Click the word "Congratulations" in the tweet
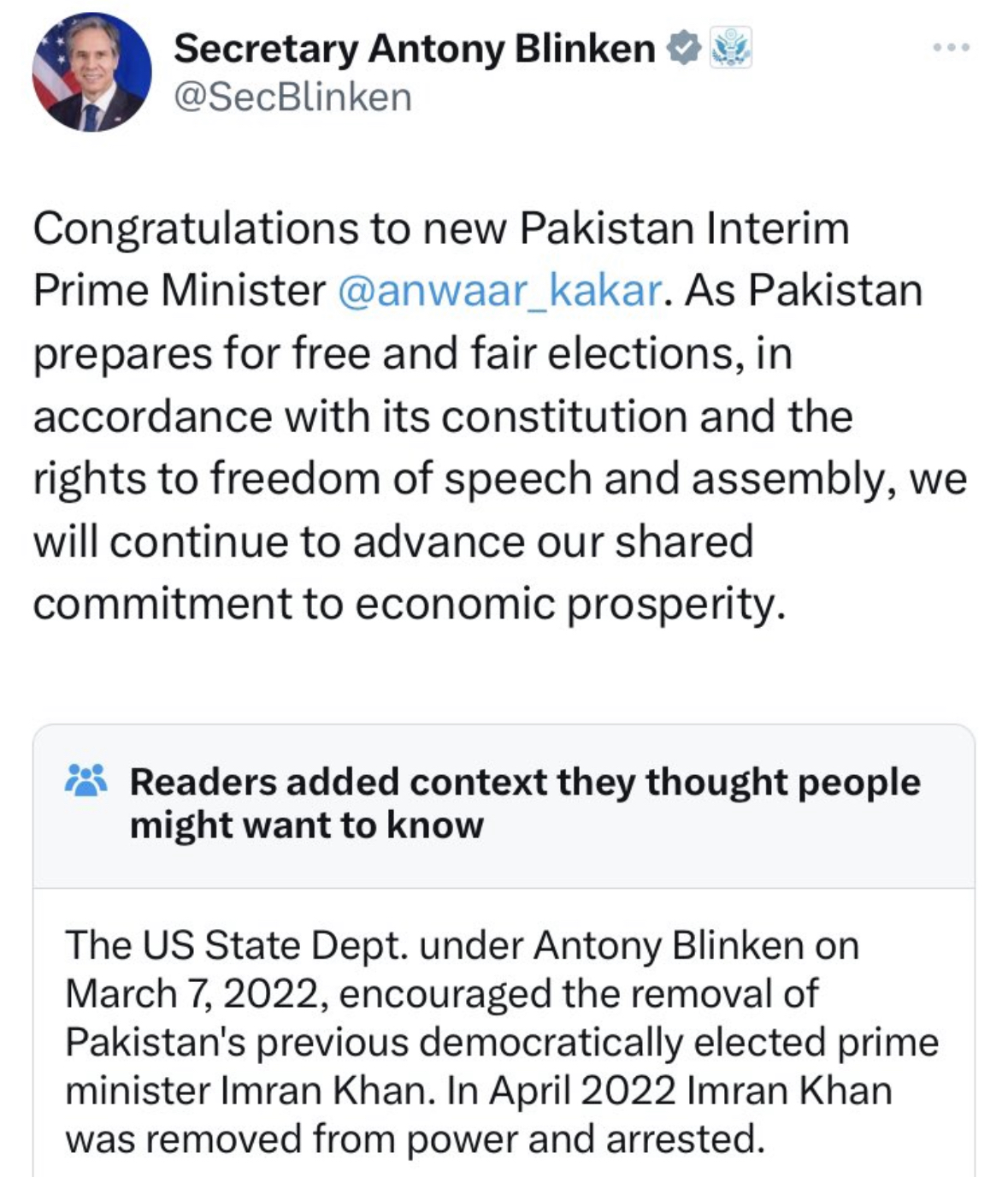Screen dimensions: 1008x1177 (x=195, y=228)
